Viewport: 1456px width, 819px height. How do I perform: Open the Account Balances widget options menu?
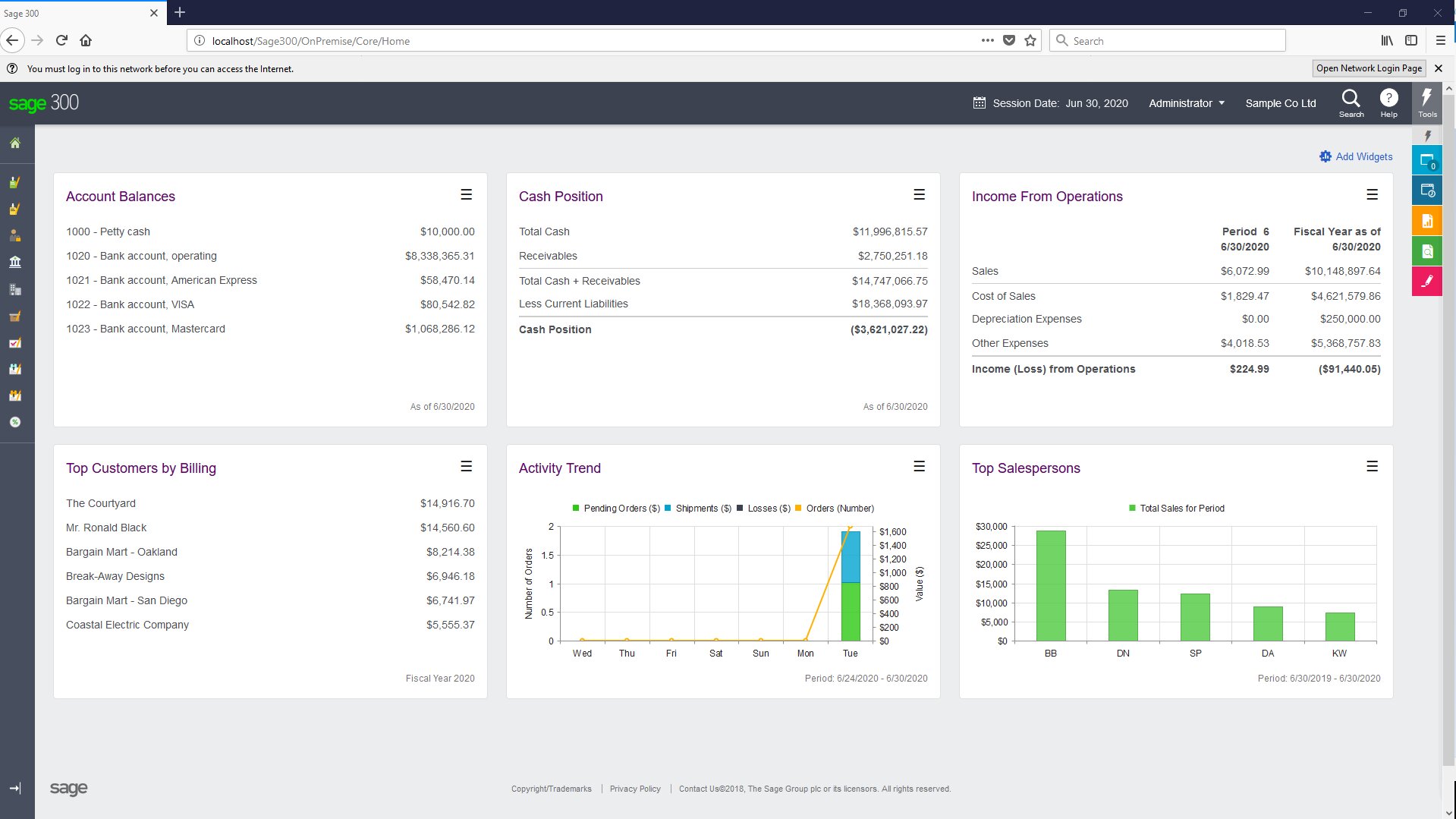pyautogui.click(x=466, y=194)
